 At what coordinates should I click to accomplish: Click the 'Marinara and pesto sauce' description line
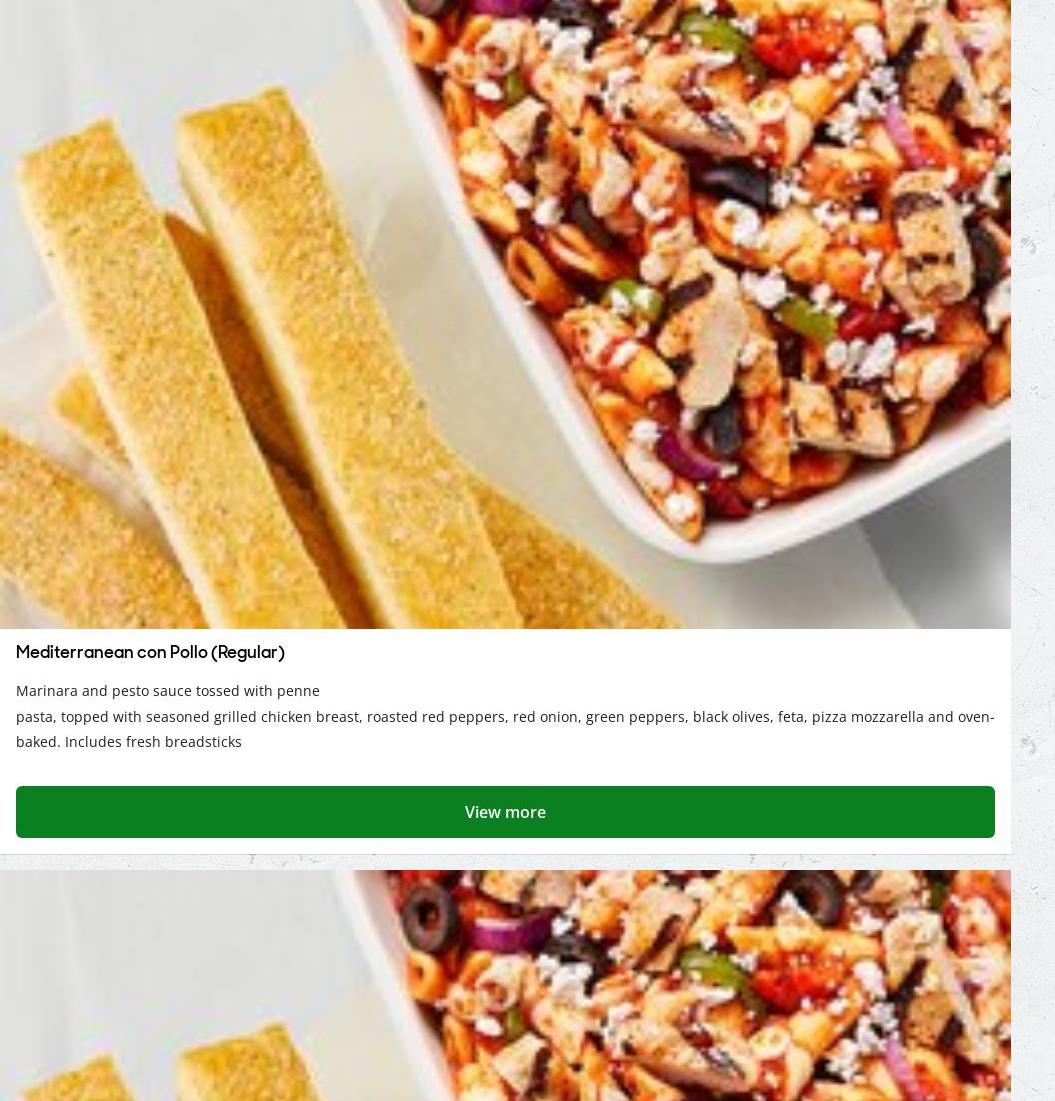[x=168, y=691]
